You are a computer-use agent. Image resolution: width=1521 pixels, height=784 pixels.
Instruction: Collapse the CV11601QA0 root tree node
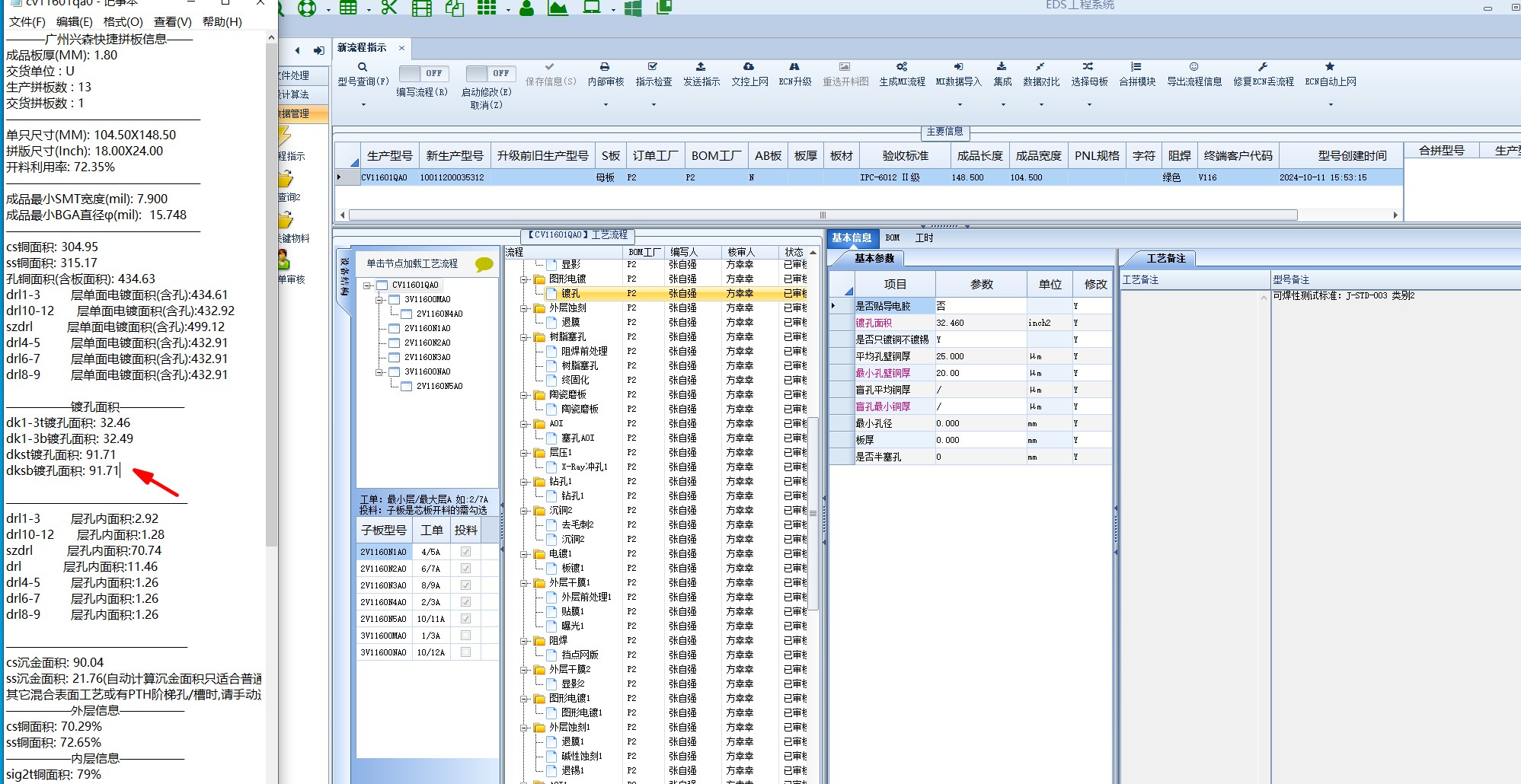point(367,285)
